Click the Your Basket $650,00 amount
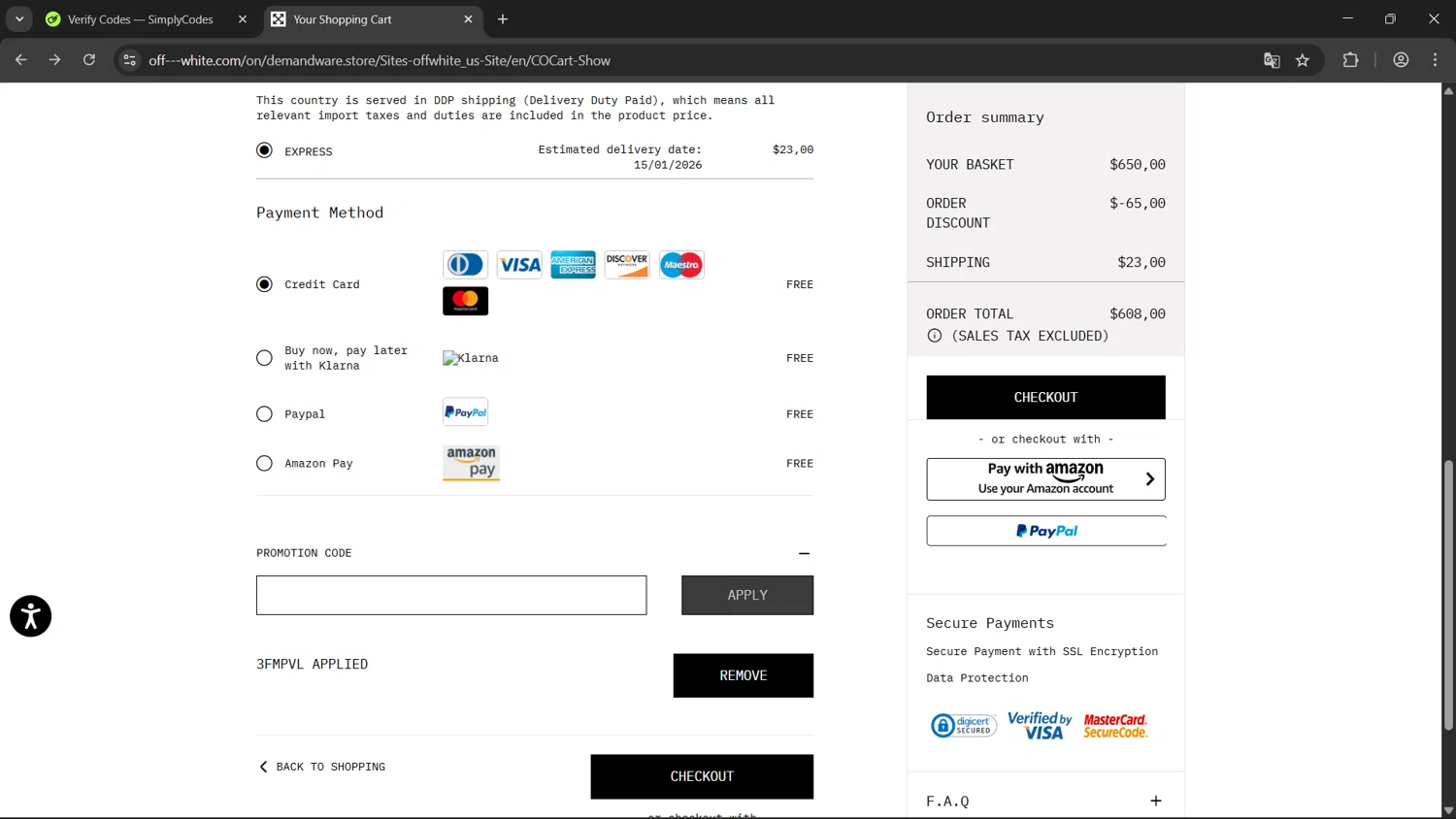 coord(1138,165)
